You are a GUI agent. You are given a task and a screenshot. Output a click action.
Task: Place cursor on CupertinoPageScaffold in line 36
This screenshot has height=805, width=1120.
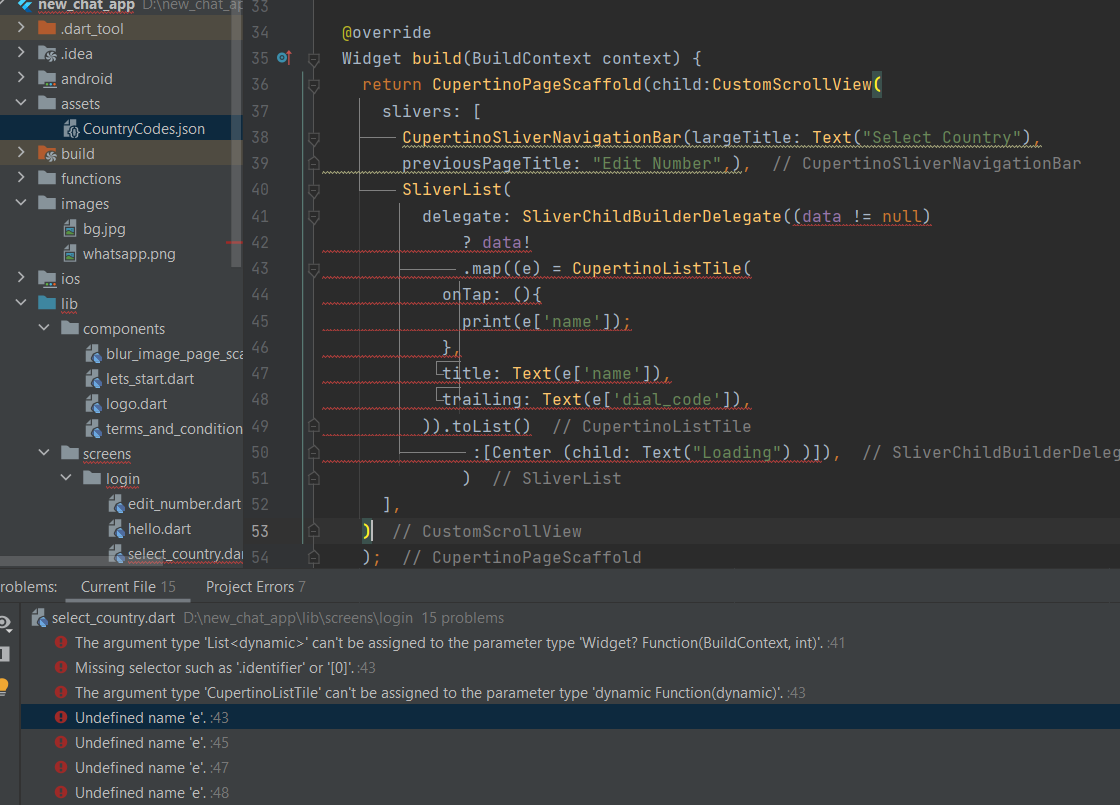(x=536, y=84)
